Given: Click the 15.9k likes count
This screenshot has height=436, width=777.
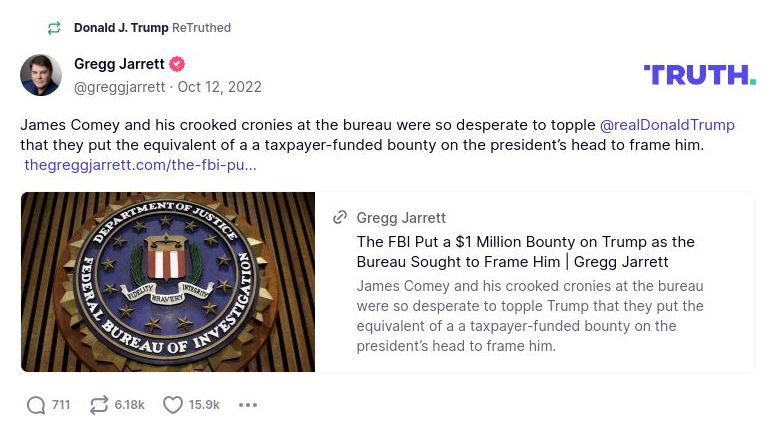Looking at the screenshot, I should pos(204,405).
